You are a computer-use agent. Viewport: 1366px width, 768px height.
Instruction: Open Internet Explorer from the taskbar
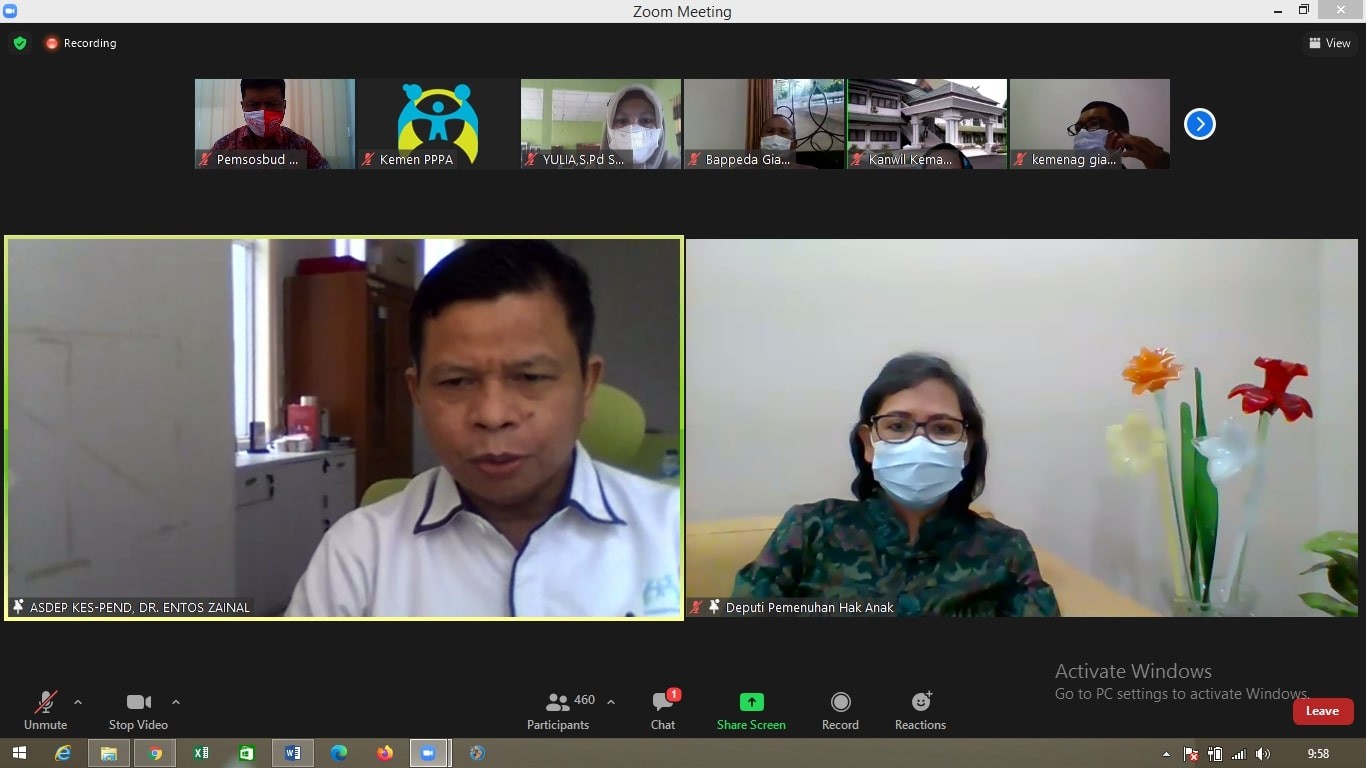(x=63, y=753)
